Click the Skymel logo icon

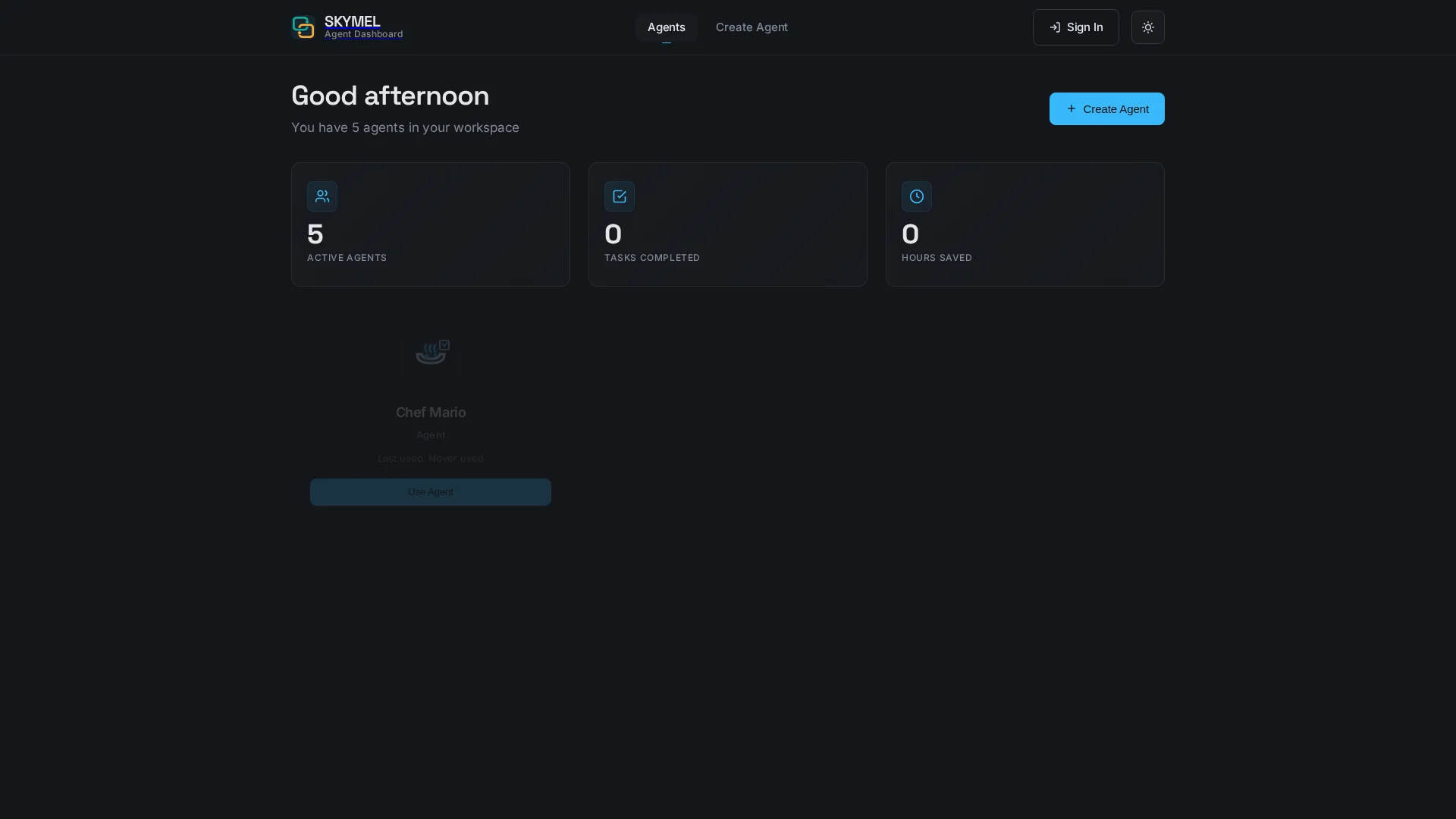point(303,27)
